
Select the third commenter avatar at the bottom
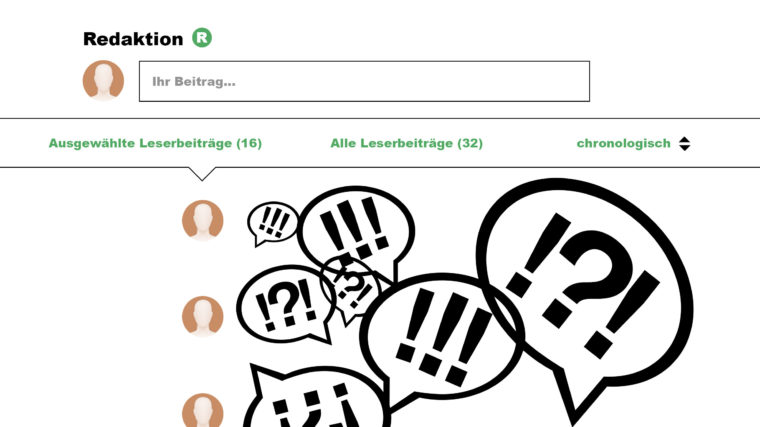coord(203,410)
